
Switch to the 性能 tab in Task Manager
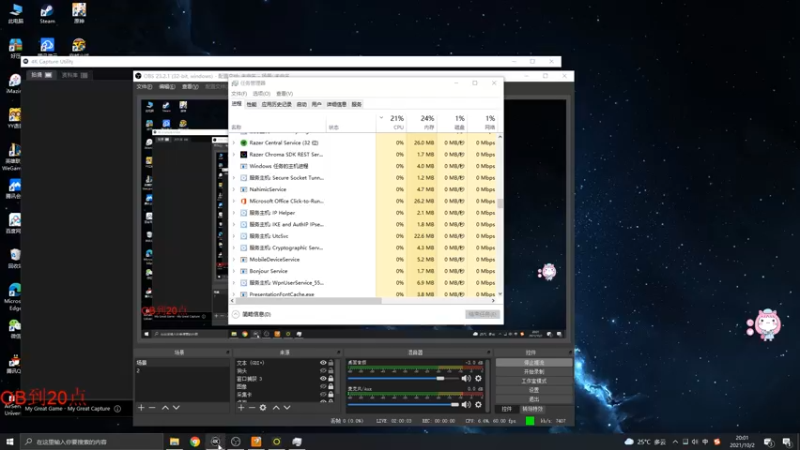(x=252, y=105)
